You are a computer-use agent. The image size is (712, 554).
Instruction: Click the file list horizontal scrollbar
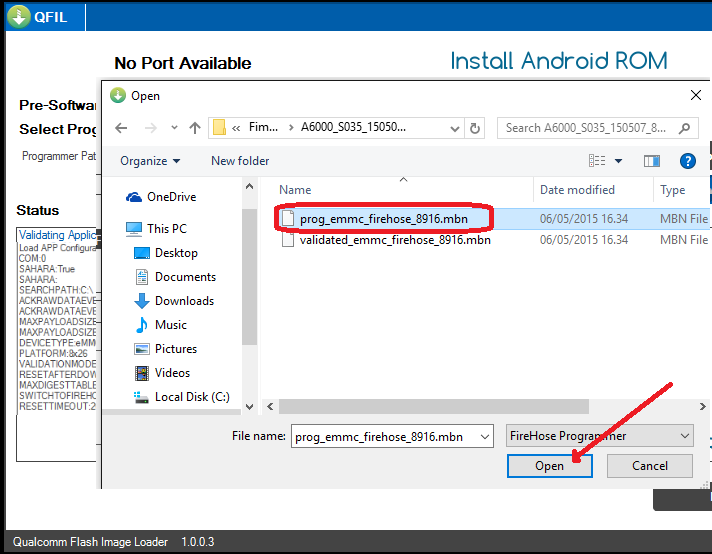434,406
